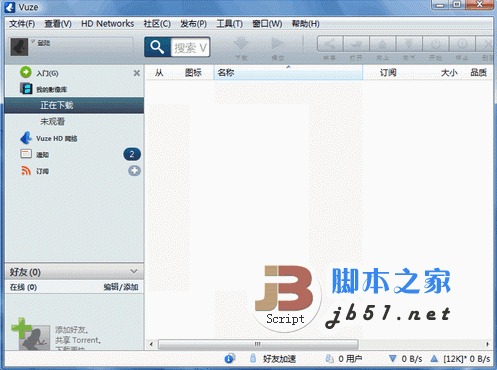This screenshot has height=370, width=497.
Task: Click the download arrow toolbar icon
Action: click(241, 44)
